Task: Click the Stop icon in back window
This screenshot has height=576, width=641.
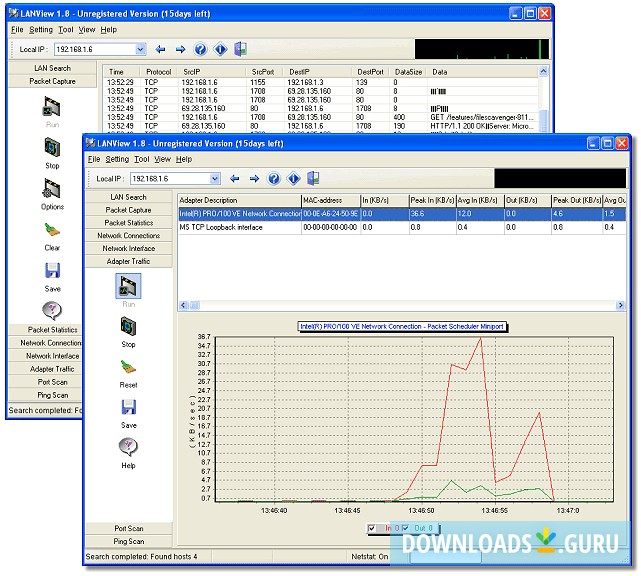Action: (x=52, y=148)
